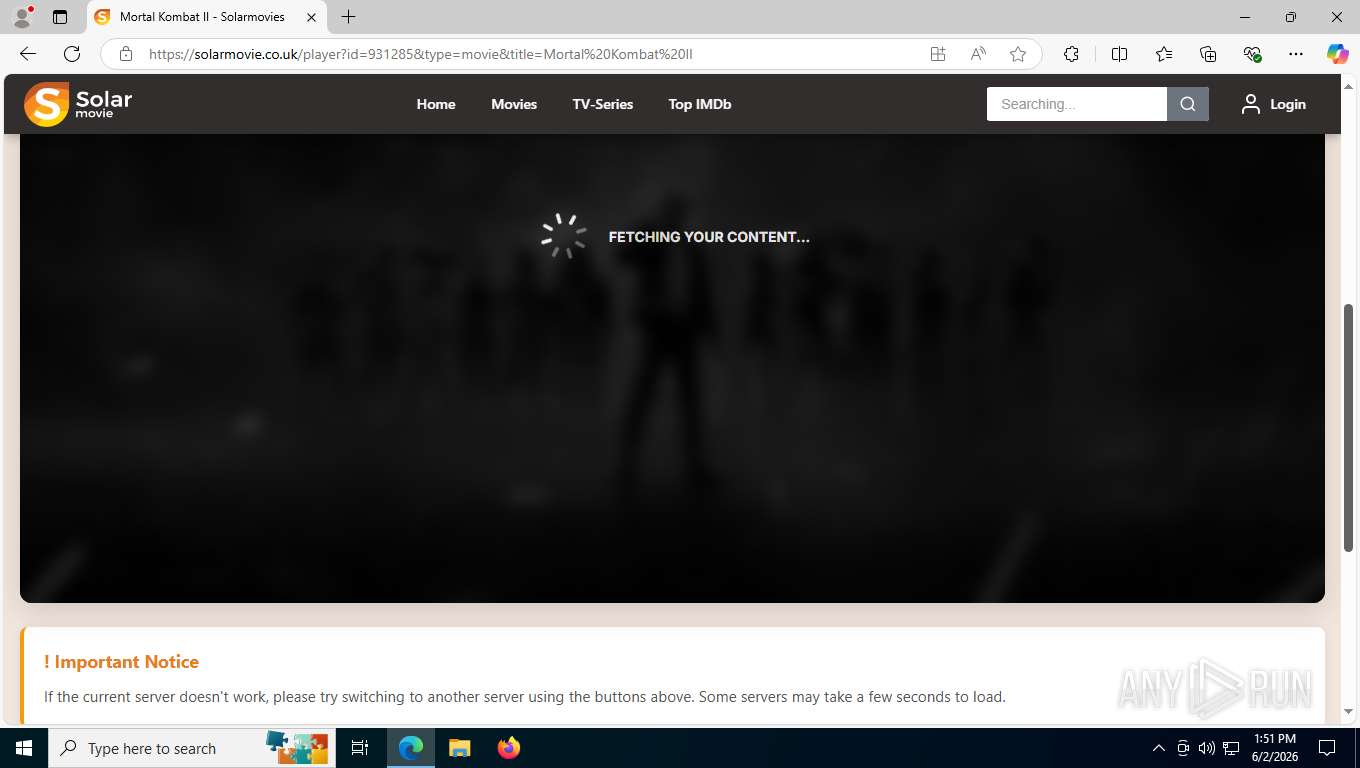
Task: Open the Collections icon
Action: coord(1208,54)
